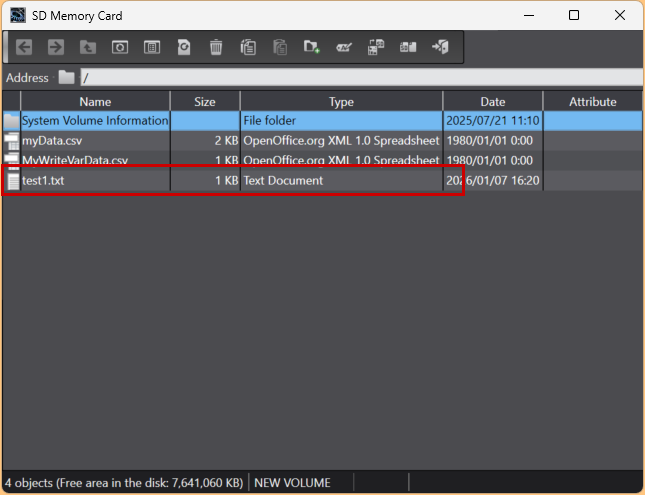Click the Forward arrow toolbar button
This screenshot has height=495, width=645.
56,47
